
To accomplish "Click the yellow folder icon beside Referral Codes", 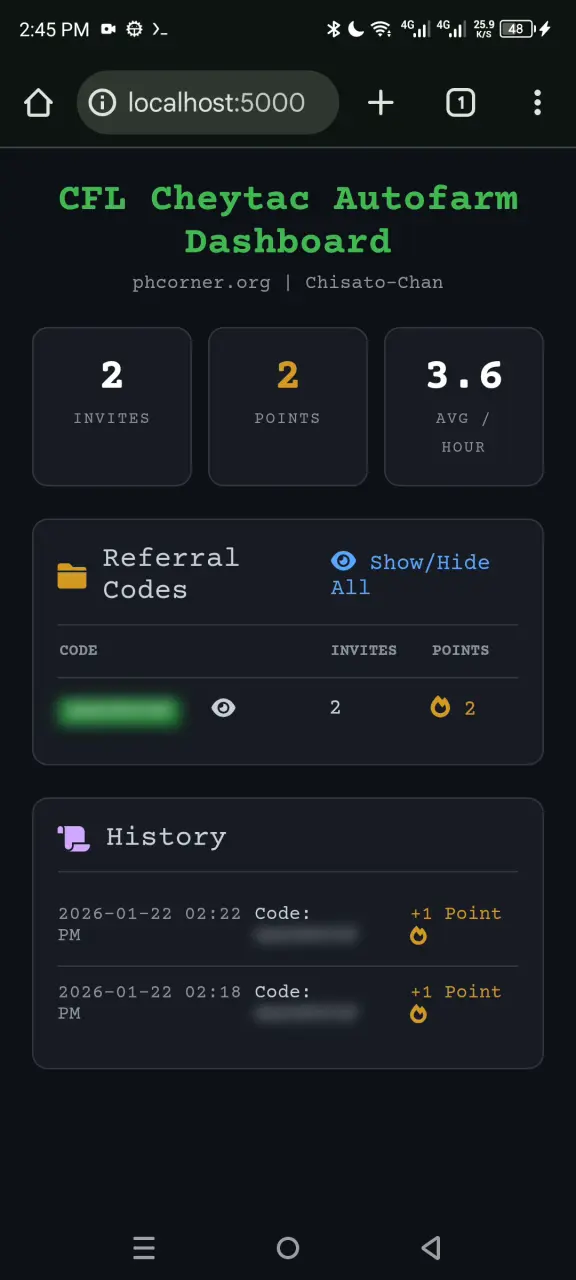I will point(72,575).
